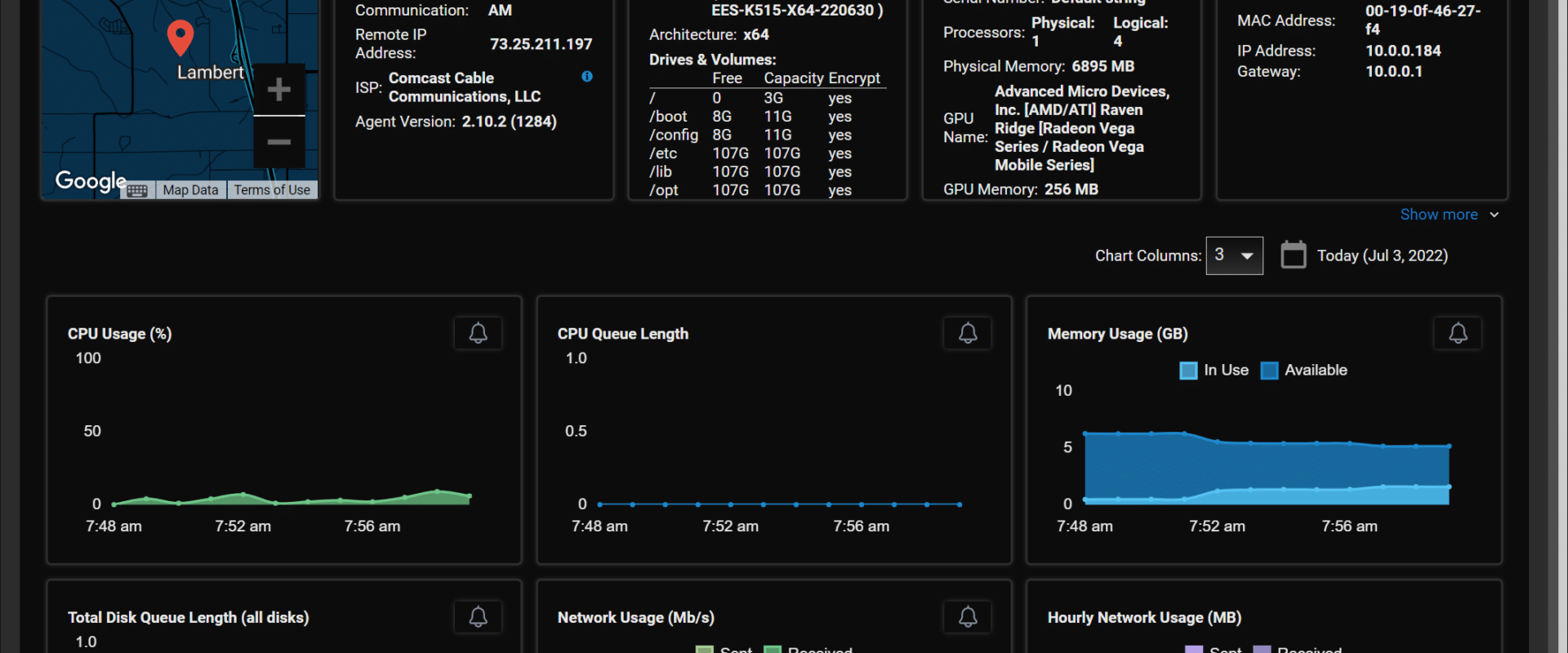Click the /etc drive row
The image size is (1568, 653).
[768, 153]
